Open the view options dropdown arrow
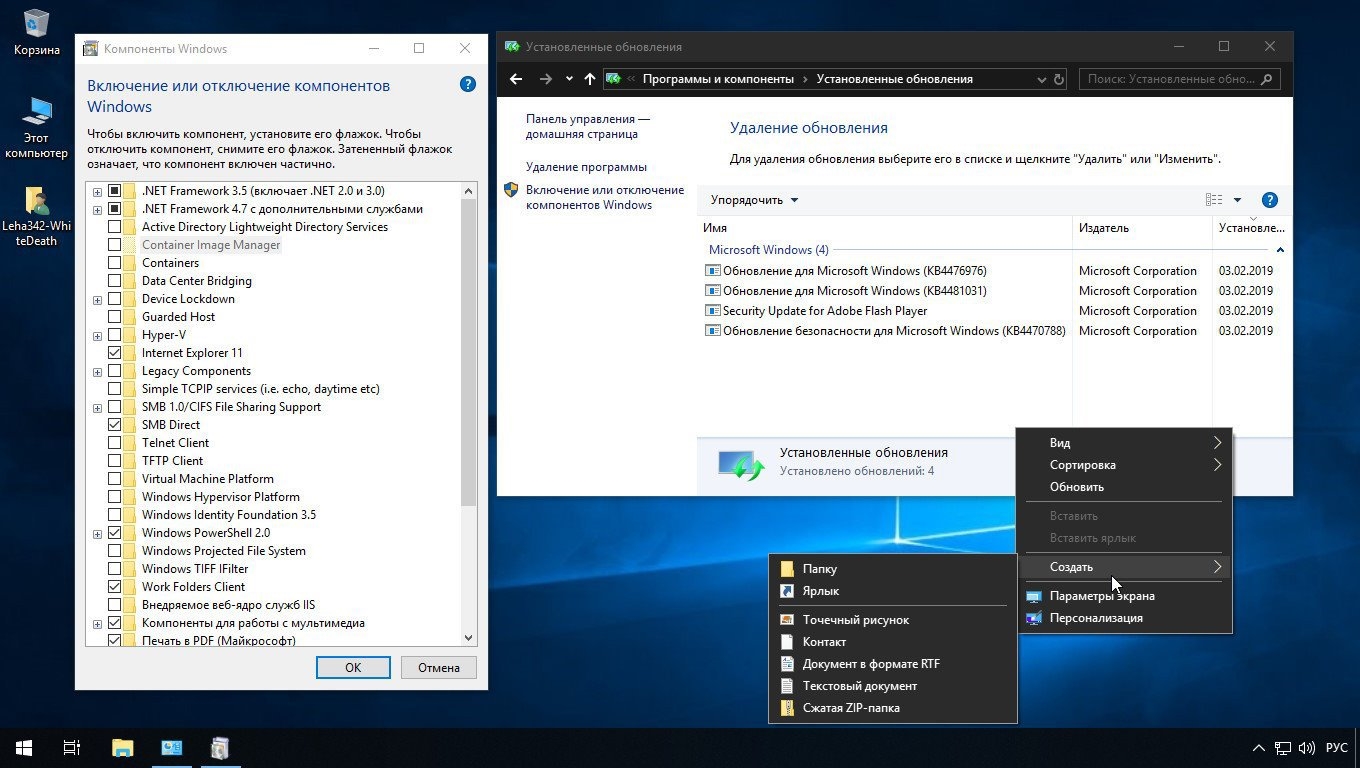The height and width of the screenshot is (768, 1360). (1237, 200)
